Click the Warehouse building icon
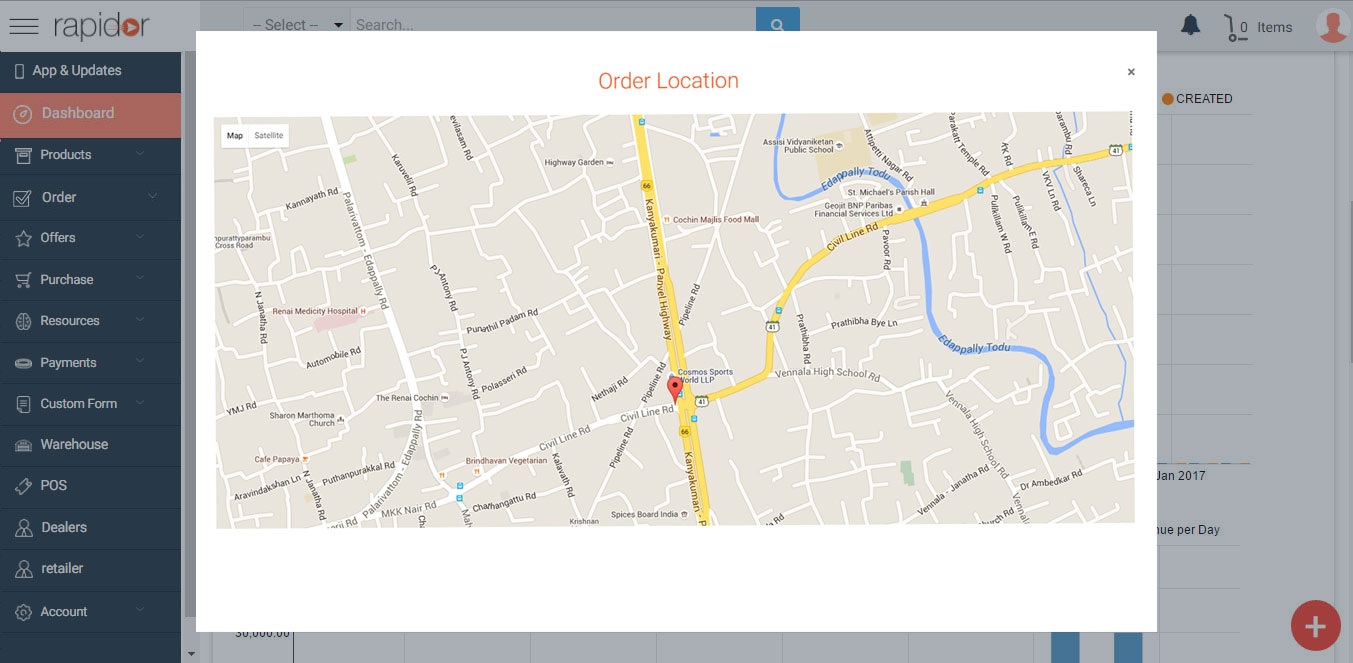This screenshot has width=1353, height=663. 23,445
